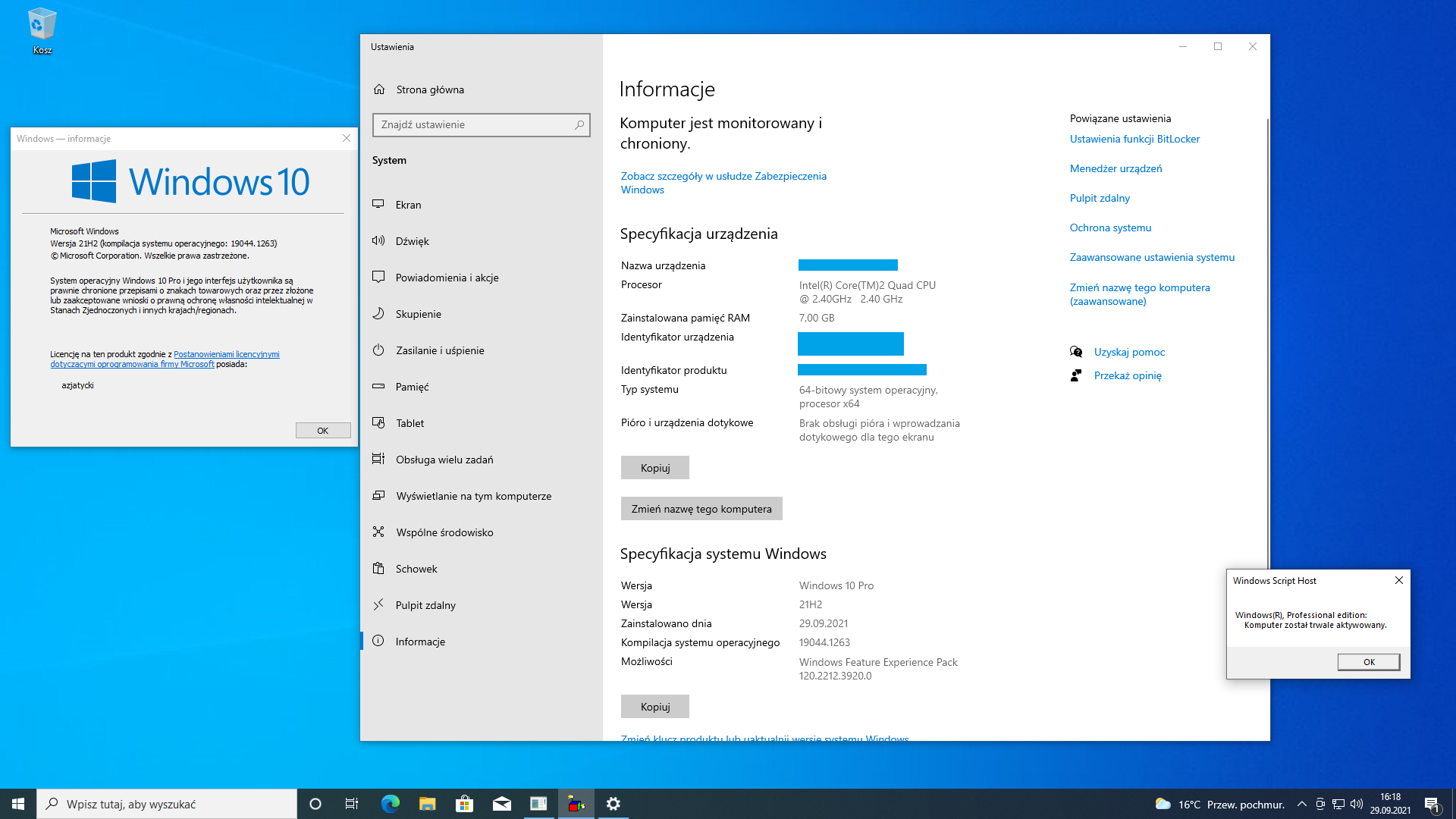The height and width of the screenshot is (819, 1456).
Task: Click the Przekaż opinię feedback icon
Action: pyautogui.click(x=1076, y=375)
